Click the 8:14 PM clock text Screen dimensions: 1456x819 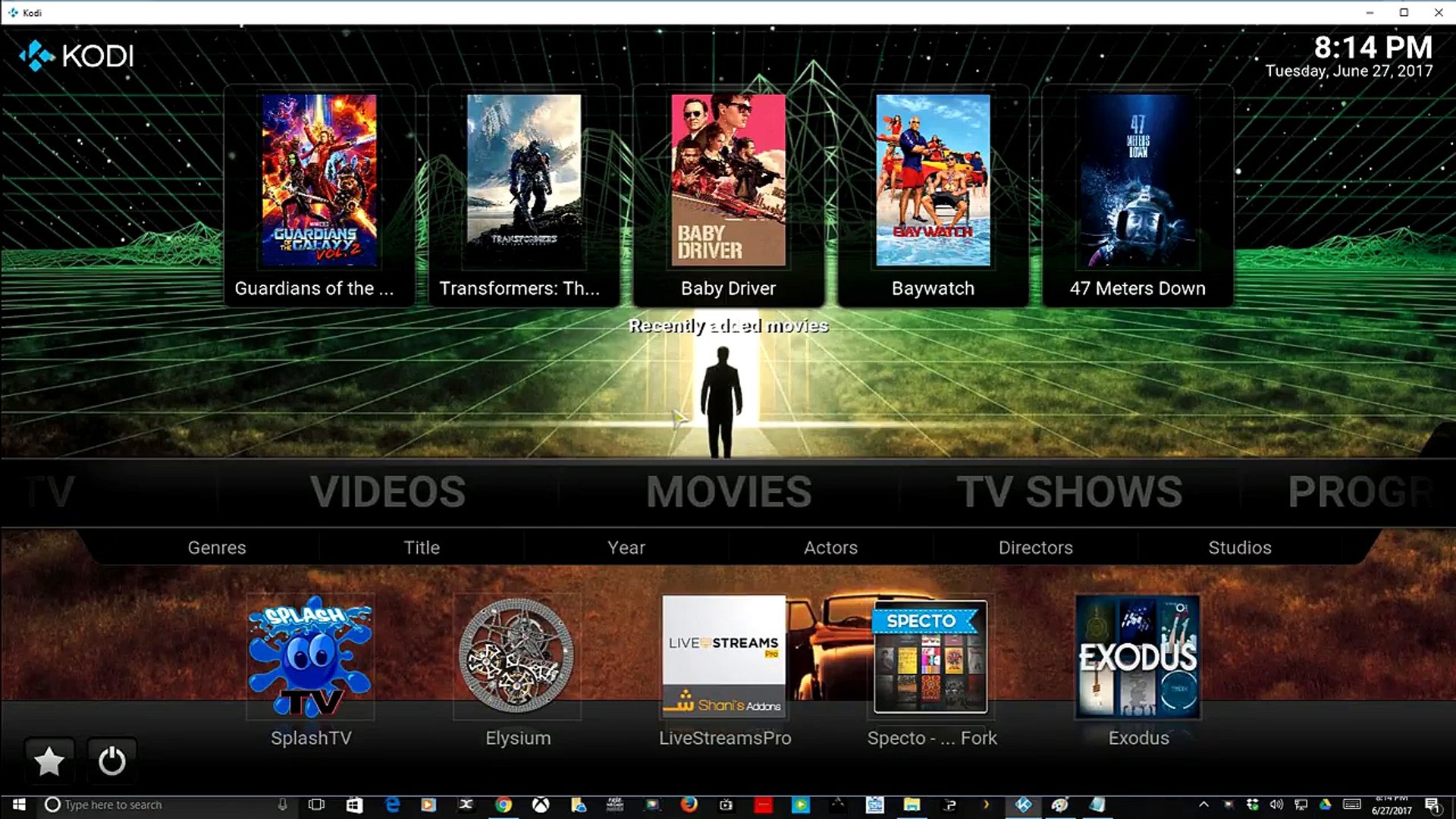tap(1373, 48)
